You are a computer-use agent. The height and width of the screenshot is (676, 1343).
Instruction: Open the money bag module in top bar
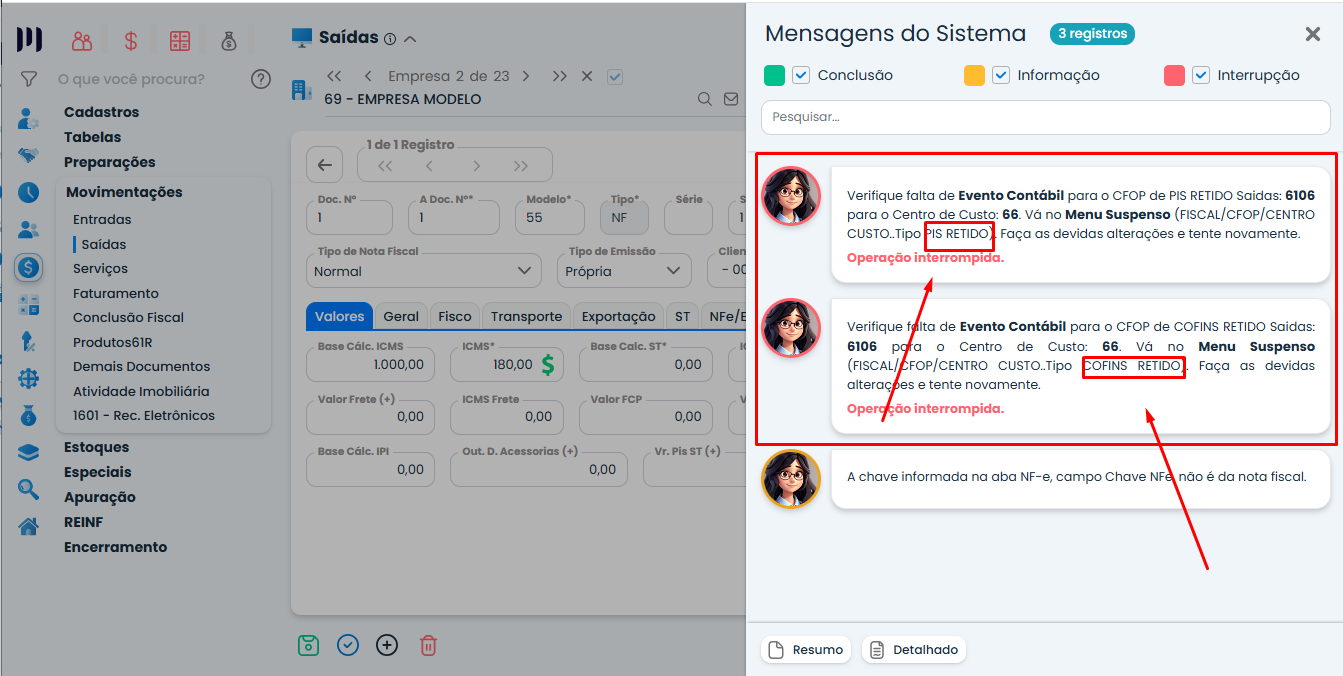coord(229,41)
